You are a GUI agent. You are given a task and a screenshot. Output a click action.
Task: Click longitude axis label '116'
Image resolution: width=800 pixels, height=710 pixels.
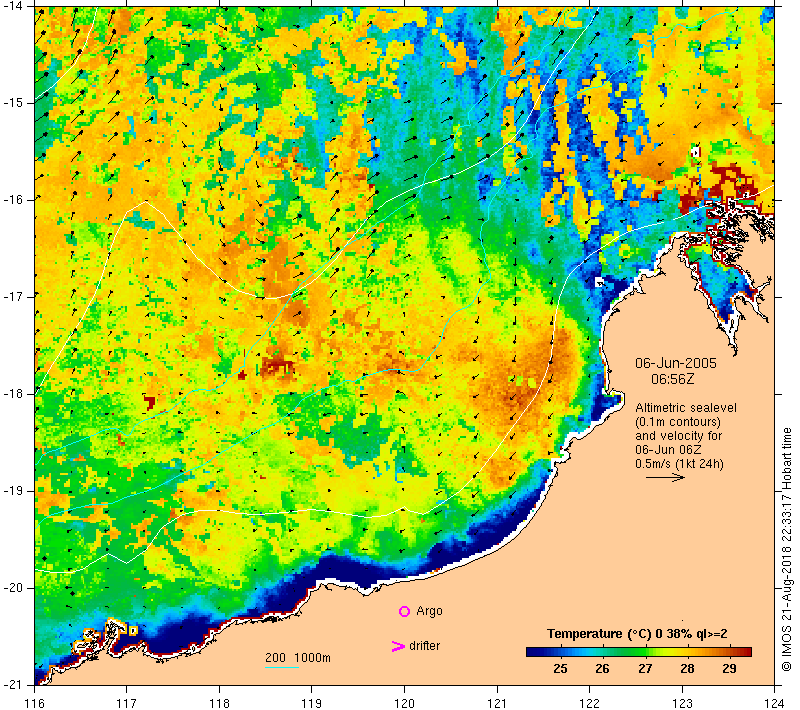(x=34, y=703)
